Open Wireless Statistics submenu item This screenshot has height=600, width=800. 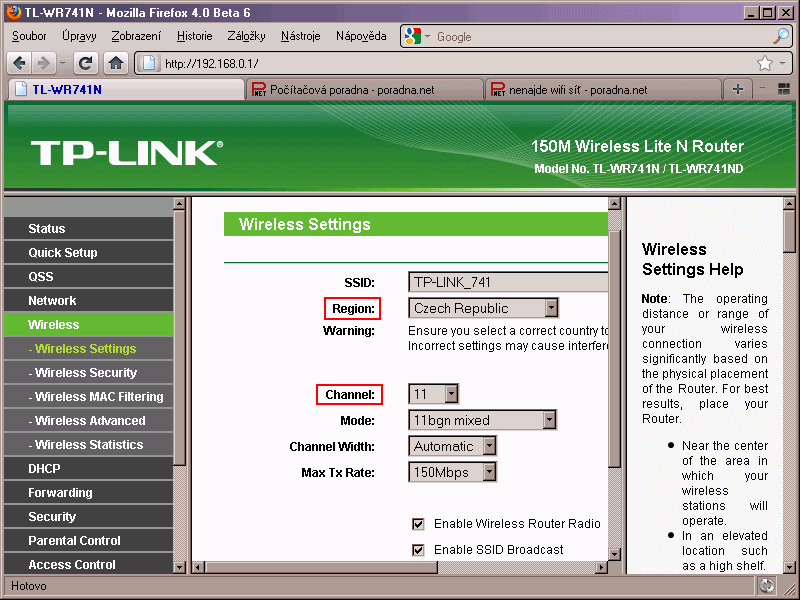[x=88, y=444]
